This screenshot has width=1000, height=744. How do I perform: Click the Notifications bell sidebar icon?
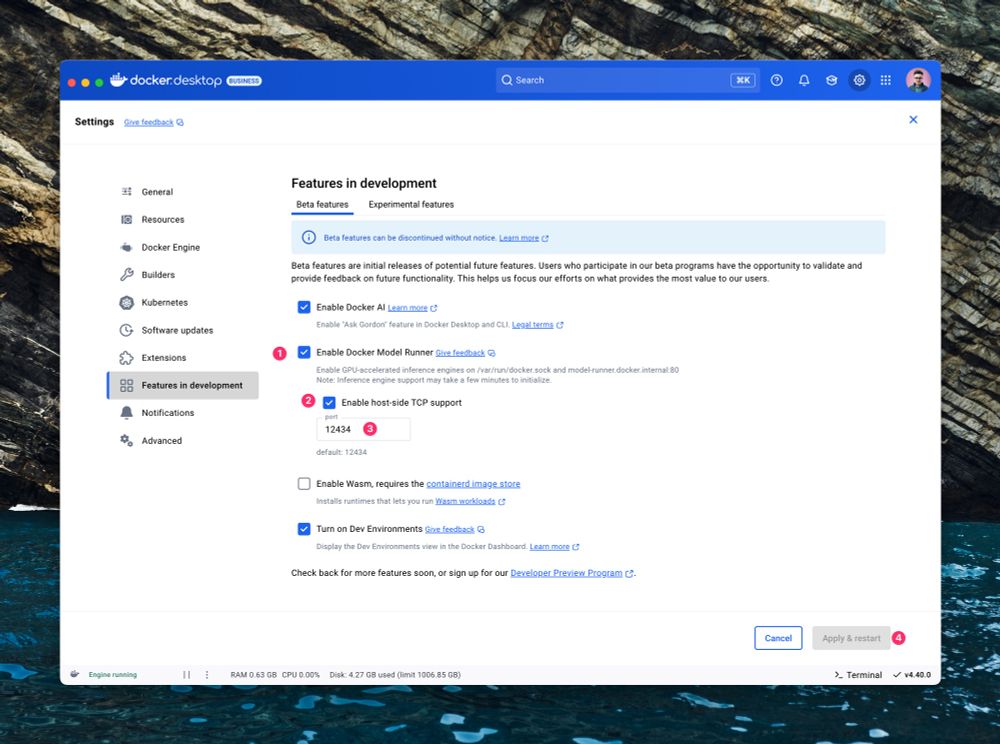(127, 413)
